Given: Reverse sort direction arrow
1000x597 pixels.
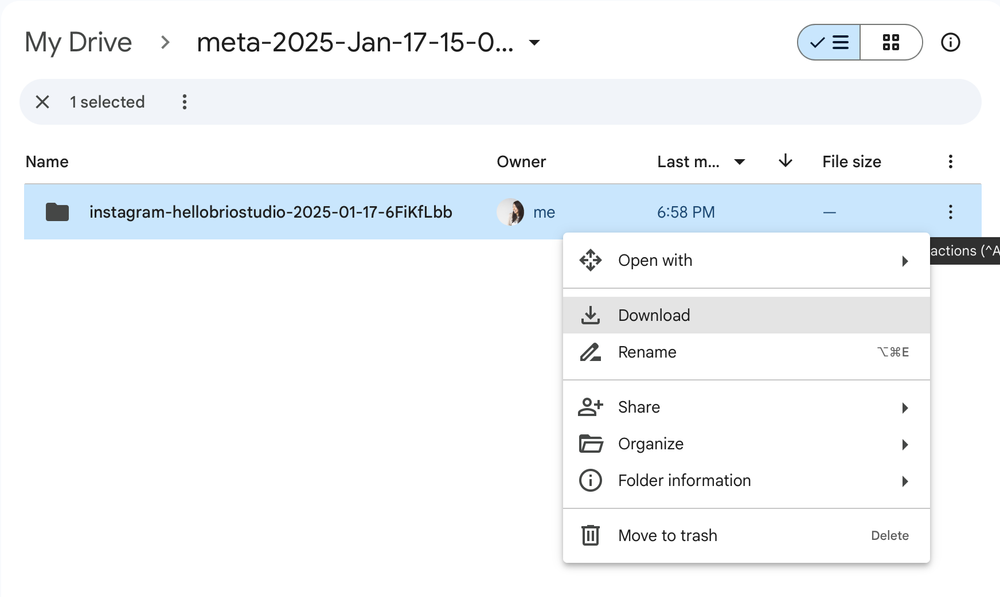Looking at the screenshot, I should (x=785, y=161).
